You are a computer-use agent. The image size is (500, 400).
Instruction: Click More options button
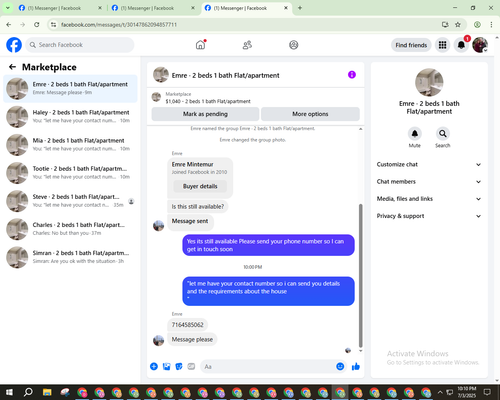(310, 114)
